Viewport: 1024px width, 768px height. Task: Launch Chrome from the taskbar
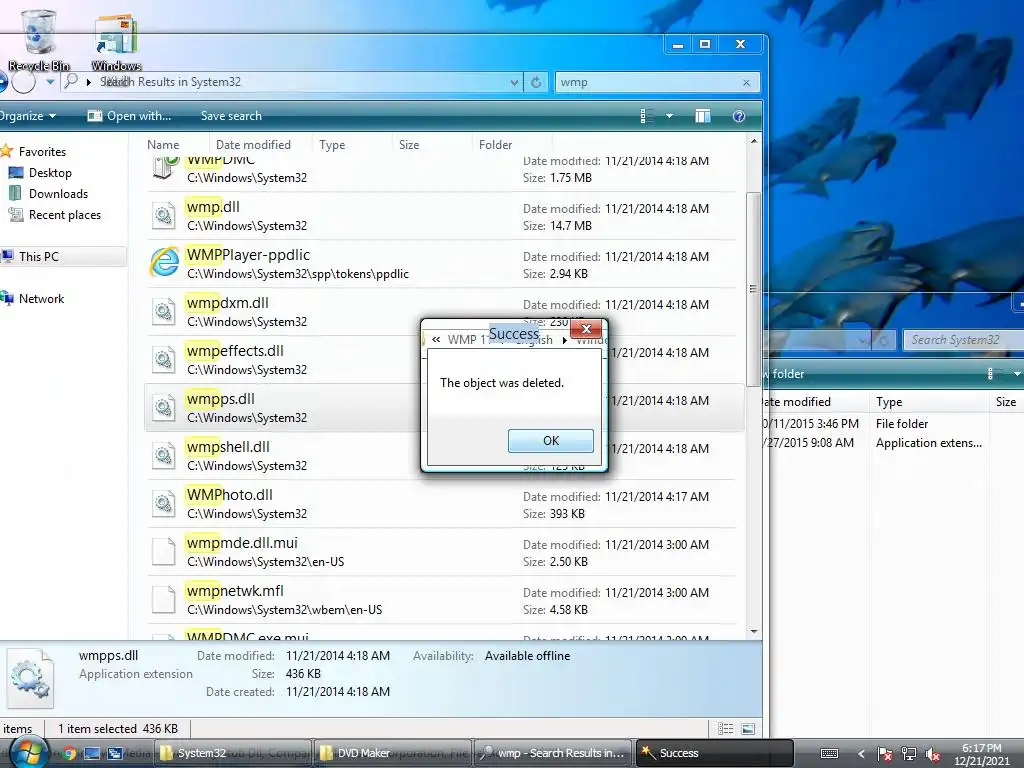pos(69,754)
